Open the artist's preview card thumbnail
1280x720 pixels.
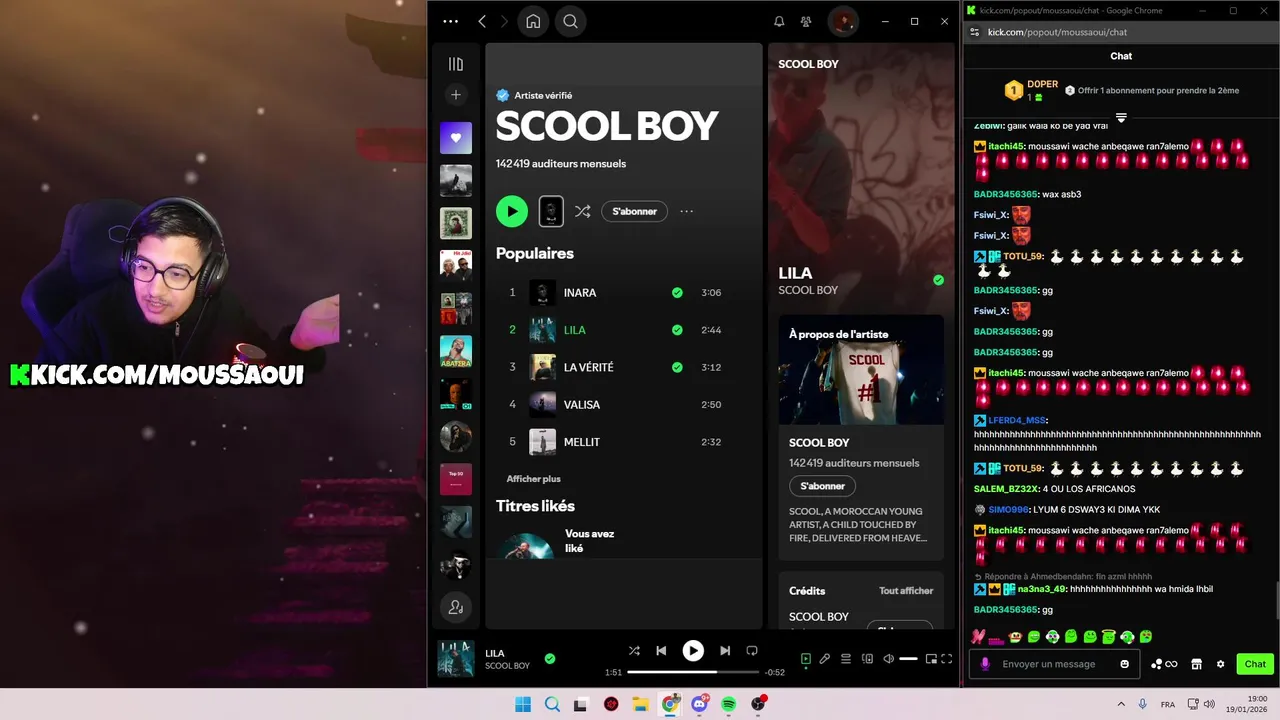551,211
